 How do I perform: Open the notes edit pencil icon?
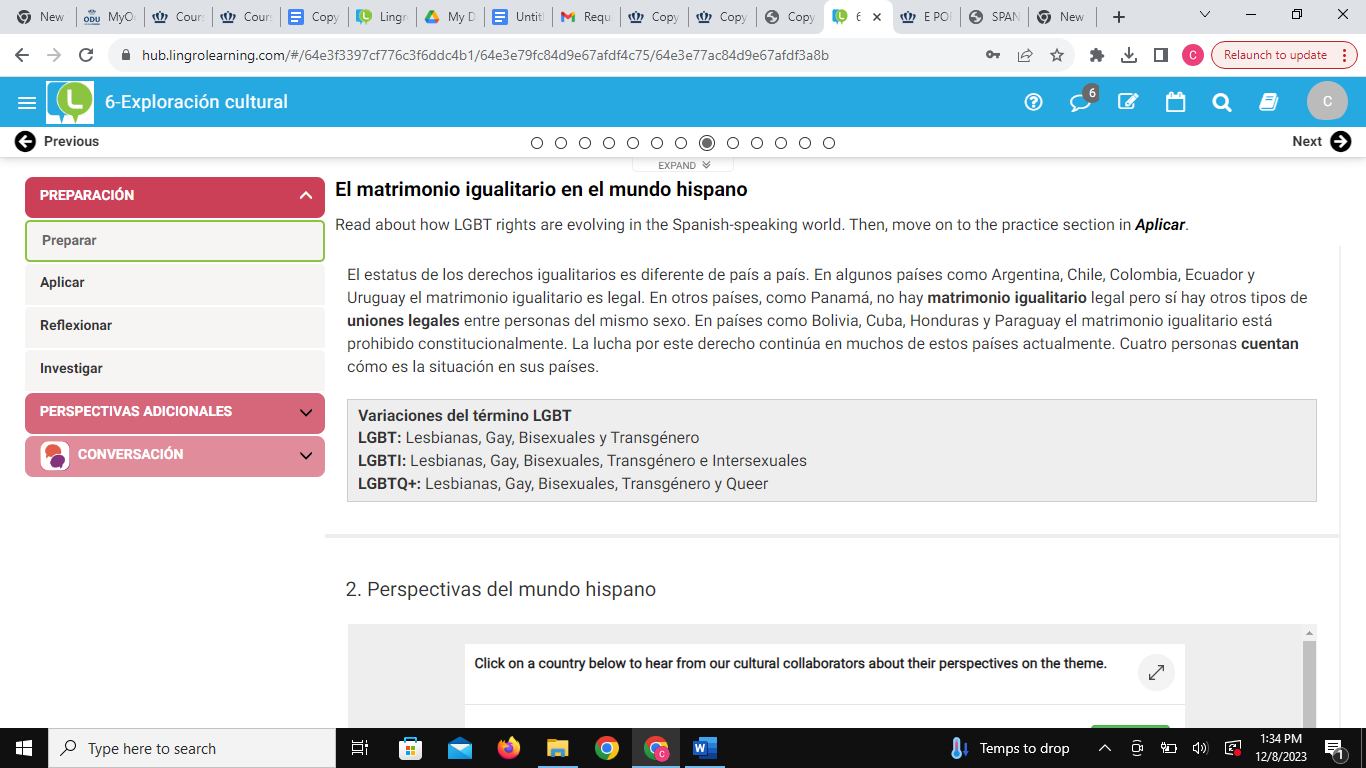pos(1128,102)
